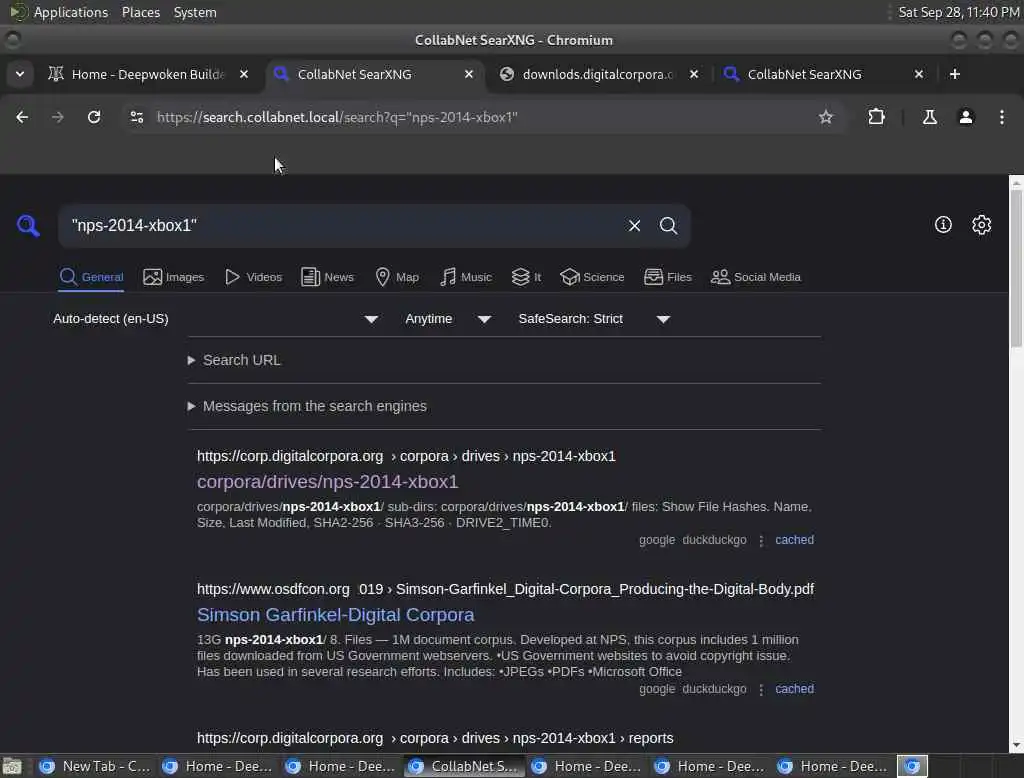Close the downlods.digitalcorpora tab
This screenshot has width=1024, height=778.
[x=694, y=74]
